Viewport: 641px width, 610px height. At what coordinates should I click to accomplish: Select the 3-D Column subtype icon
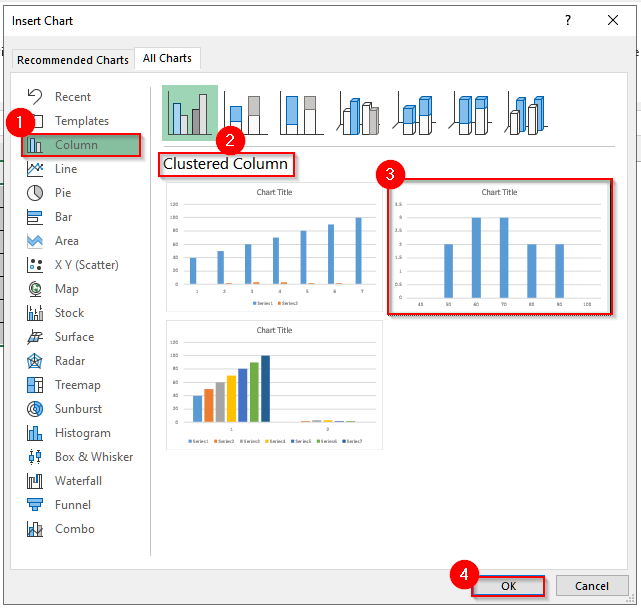pos(527,112)
